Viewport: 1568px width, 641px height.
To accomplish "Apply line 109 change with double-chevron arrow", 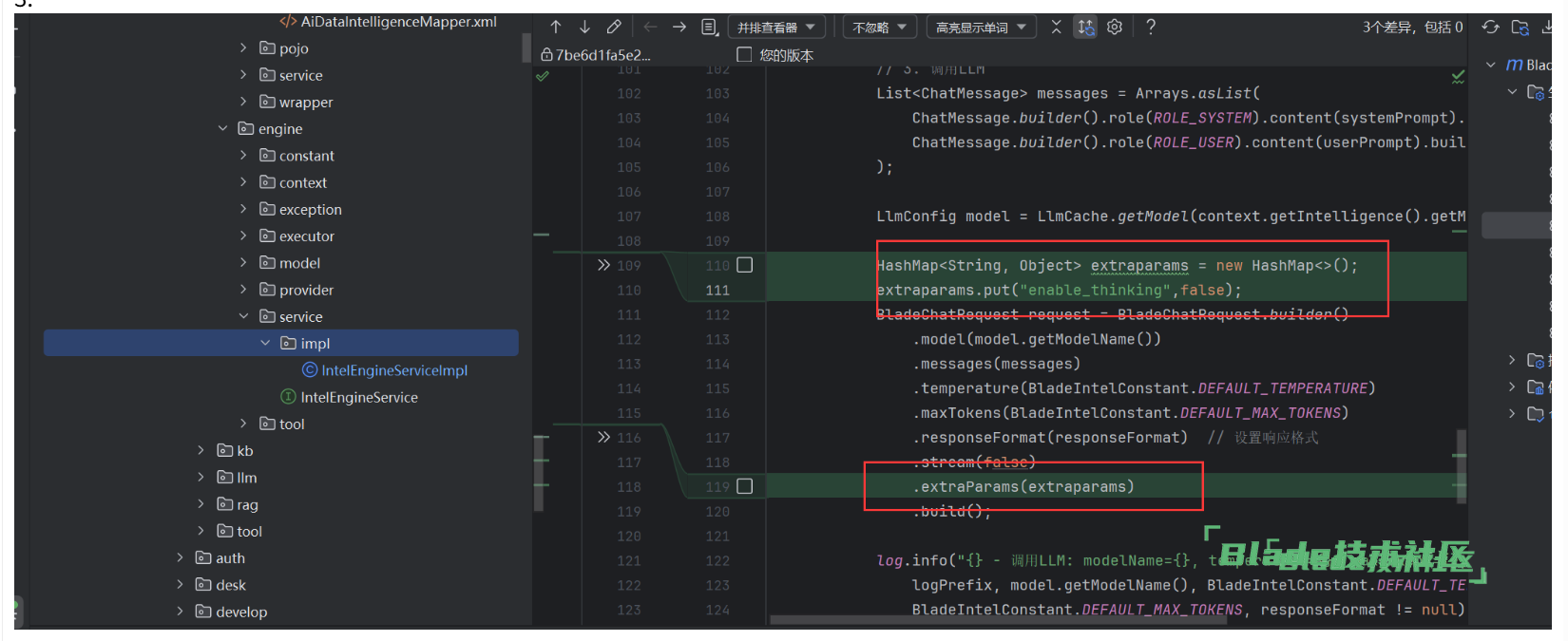I will coord(603,266).
